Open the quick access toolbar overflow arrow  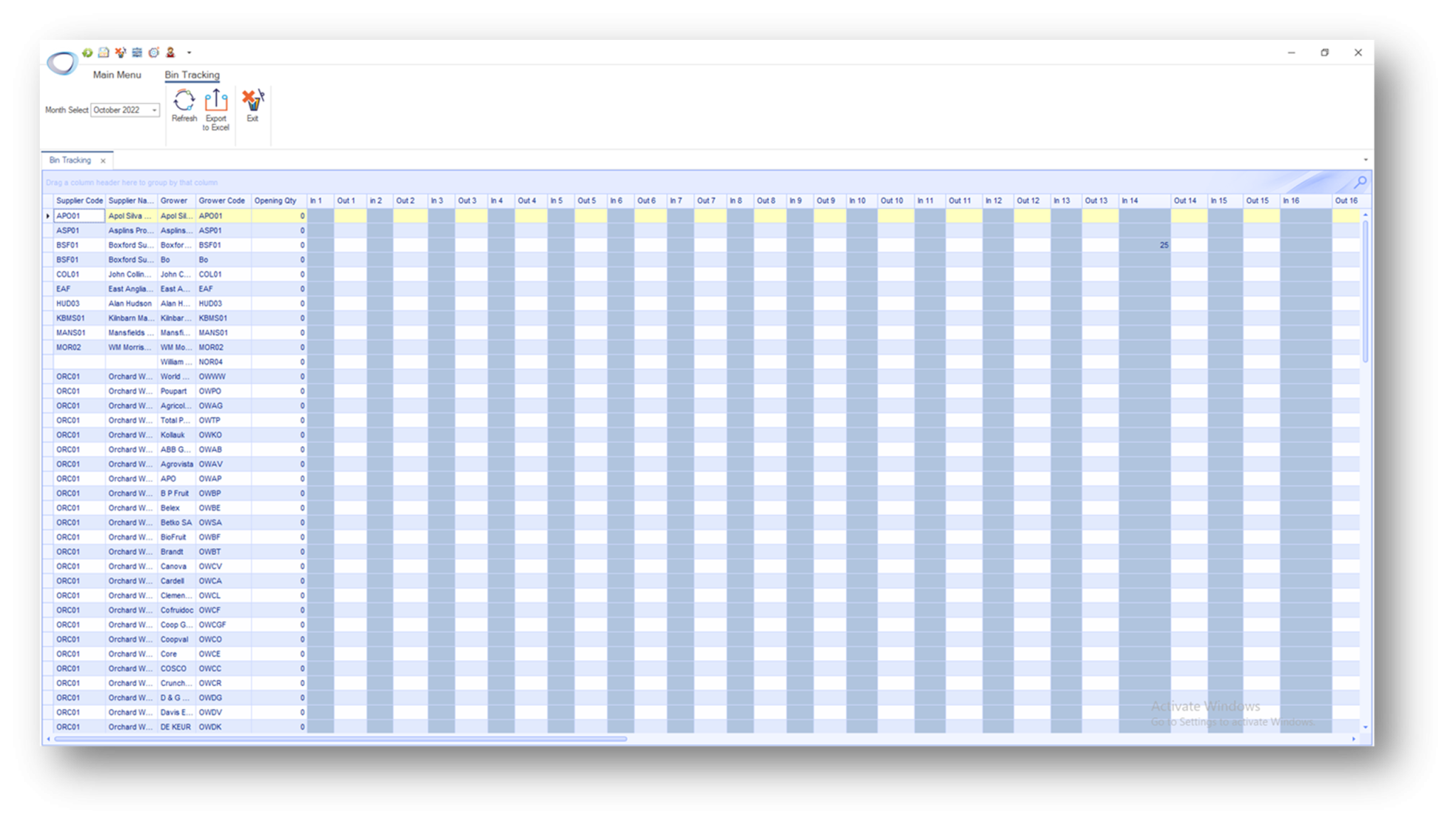click(189, 53)
